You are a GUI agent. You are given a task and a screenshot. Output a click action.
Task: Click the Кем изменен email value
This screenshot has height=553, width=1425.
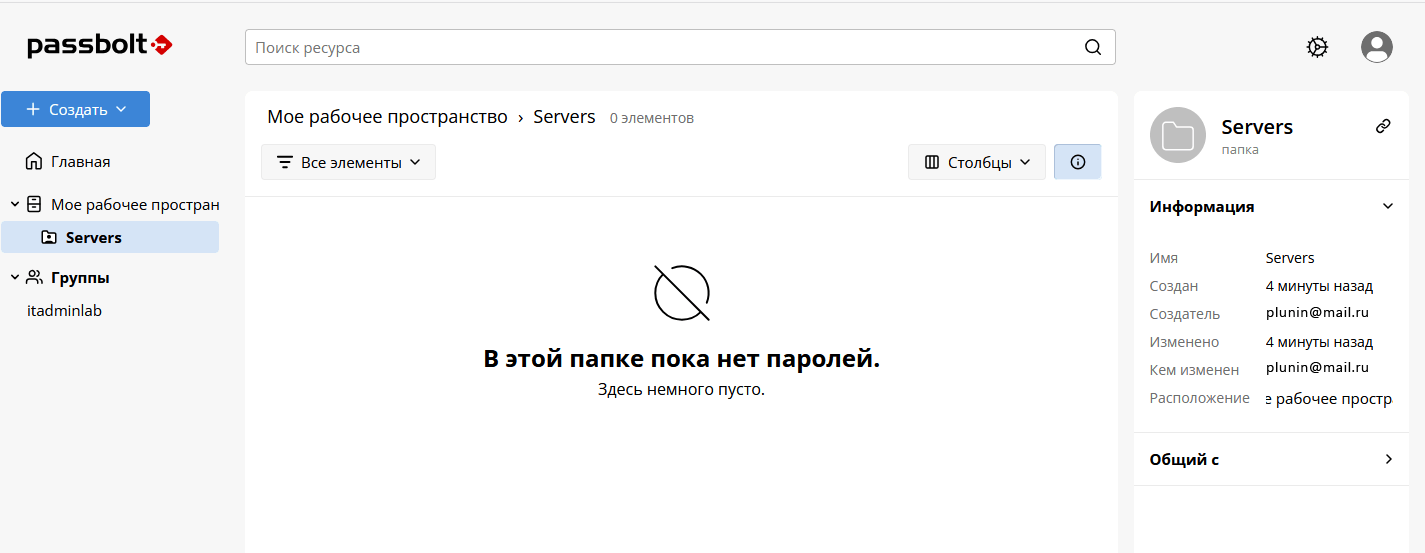(x=1317, y=368)
